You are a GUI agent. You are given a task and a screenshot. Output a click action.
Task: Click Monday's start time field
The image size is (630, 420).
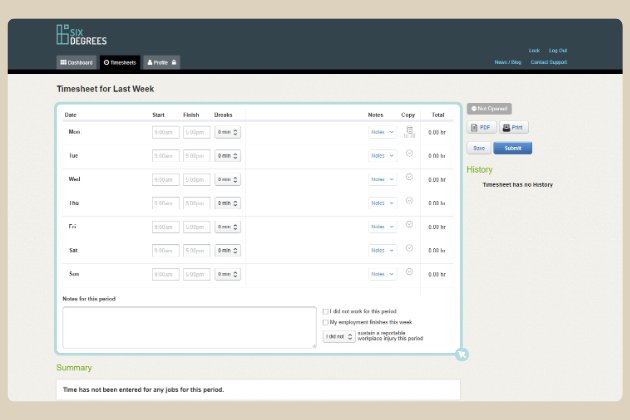click(x=166, y=132)
